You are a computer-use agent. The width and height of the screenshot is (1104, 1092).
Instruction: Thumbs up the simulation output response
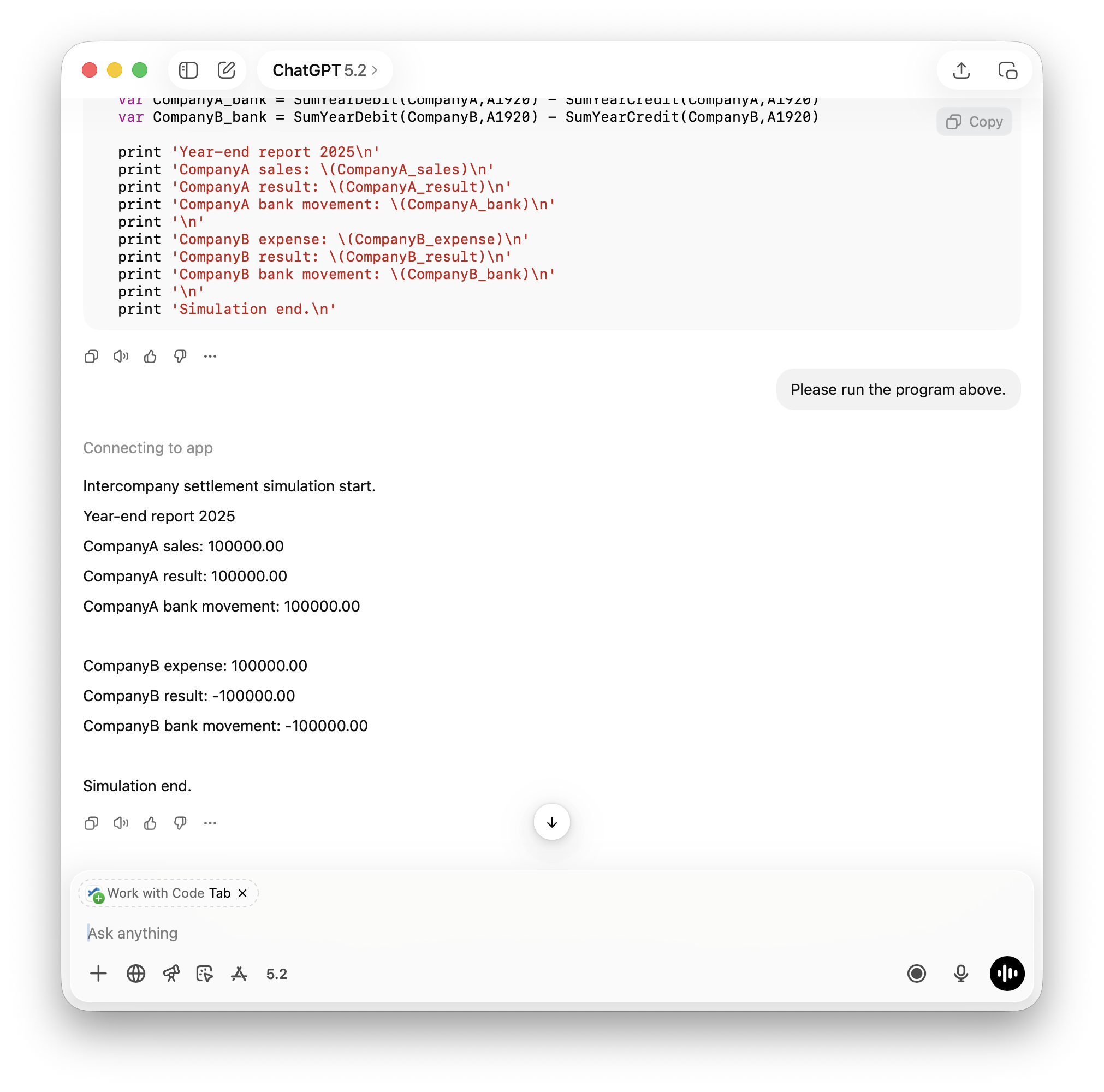[x=150, y=823]
